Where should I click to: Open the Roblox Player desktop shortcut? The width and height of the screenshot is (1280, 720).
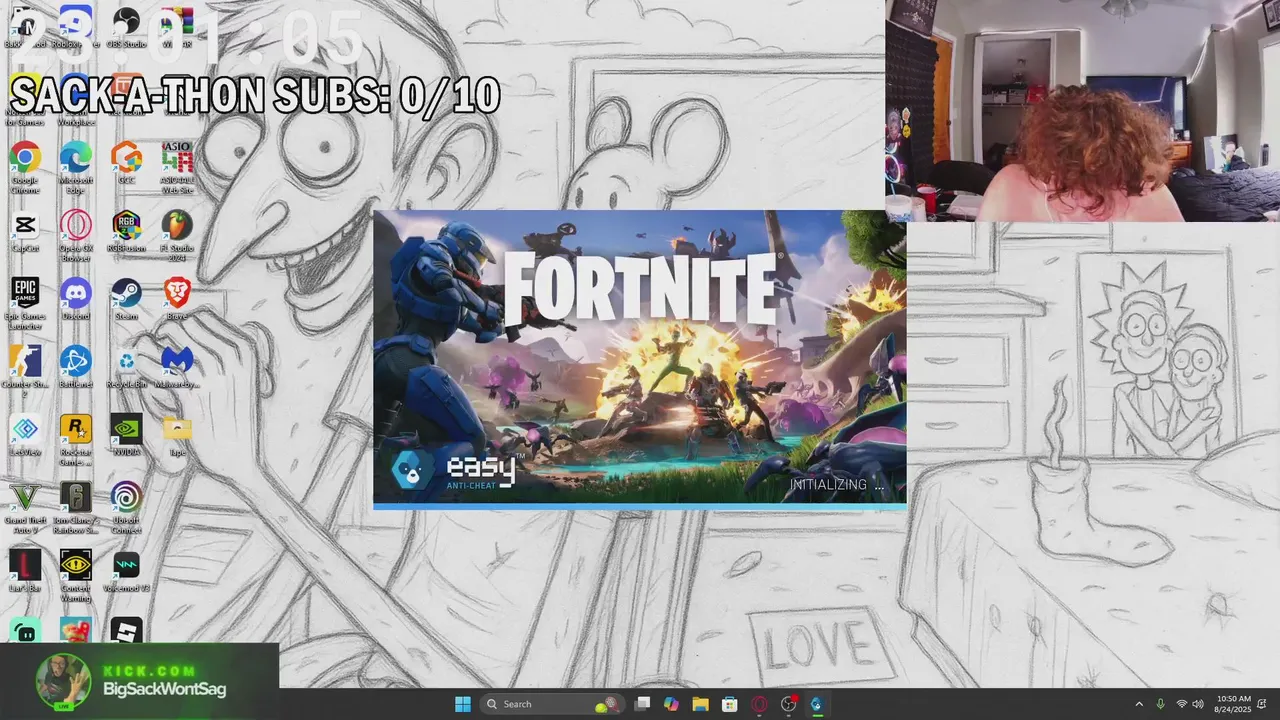point(76,26)
